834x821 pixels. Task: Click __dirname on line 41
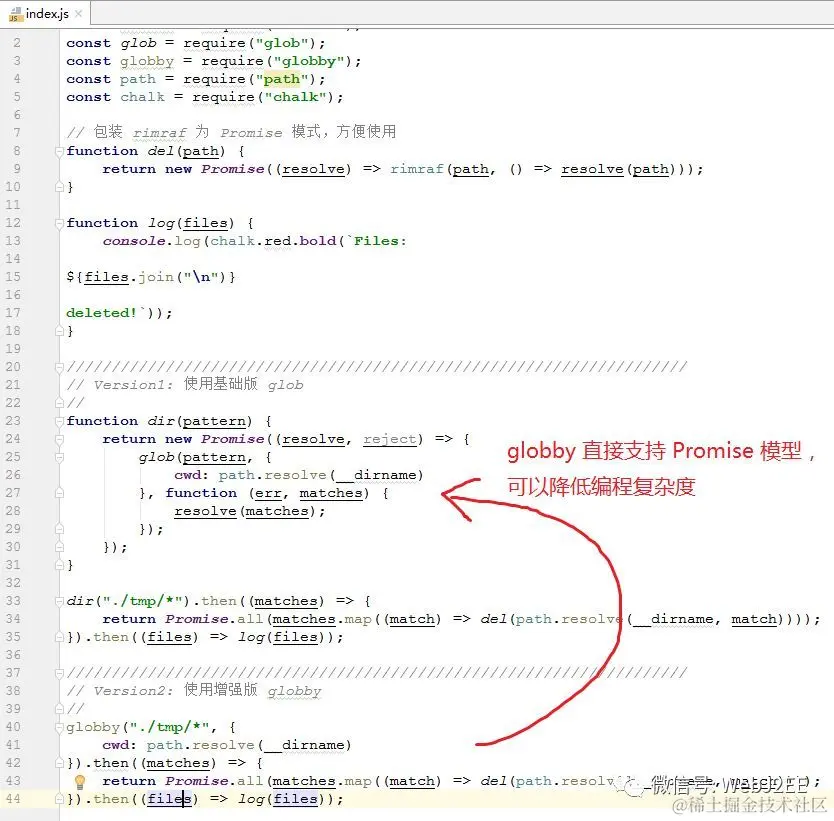[304, 745]
